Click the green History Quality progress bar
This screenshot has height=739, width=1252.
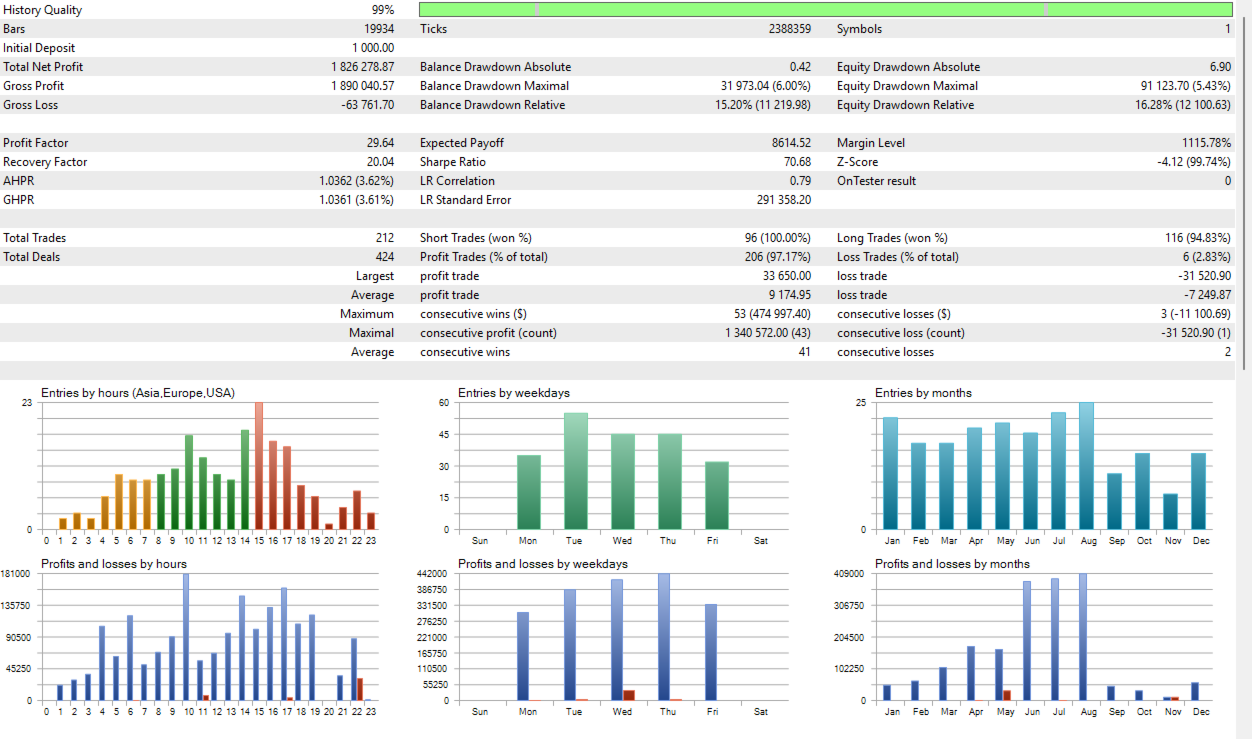825,9
